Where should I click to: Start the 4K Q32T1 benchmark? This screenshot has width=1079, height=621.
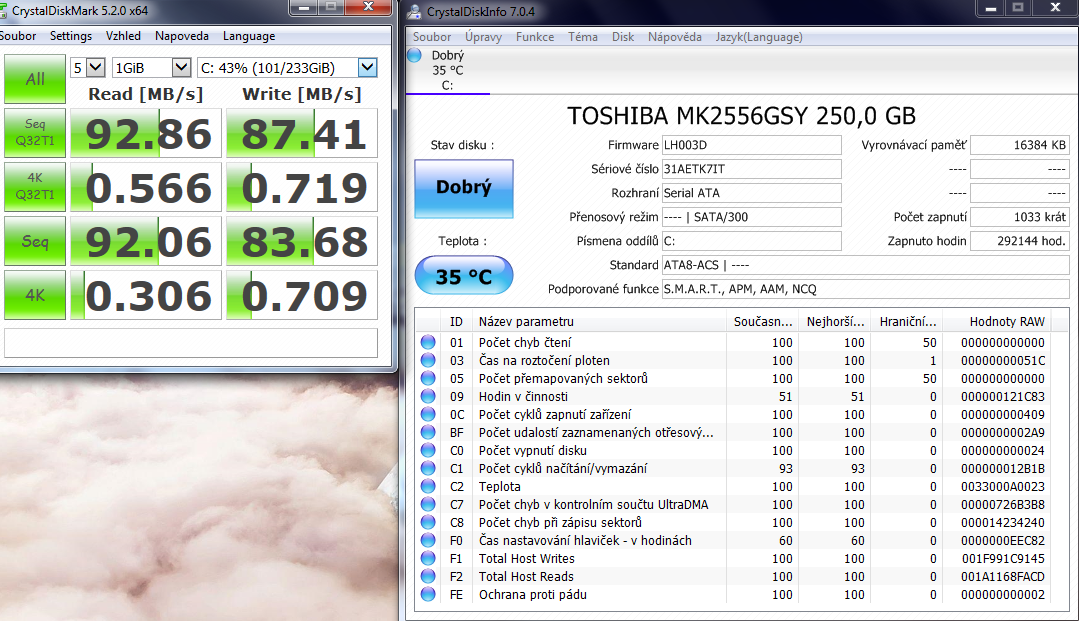[x=35, y=187]
